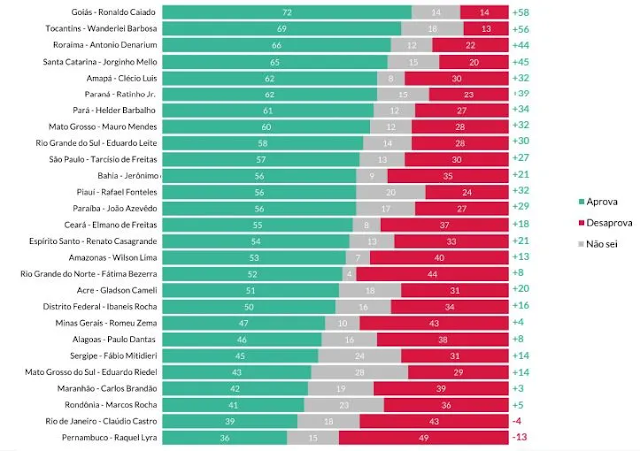Click the +58 net score for Goiás
Viewport: 640px width, 451px height.
coord(521,13)
